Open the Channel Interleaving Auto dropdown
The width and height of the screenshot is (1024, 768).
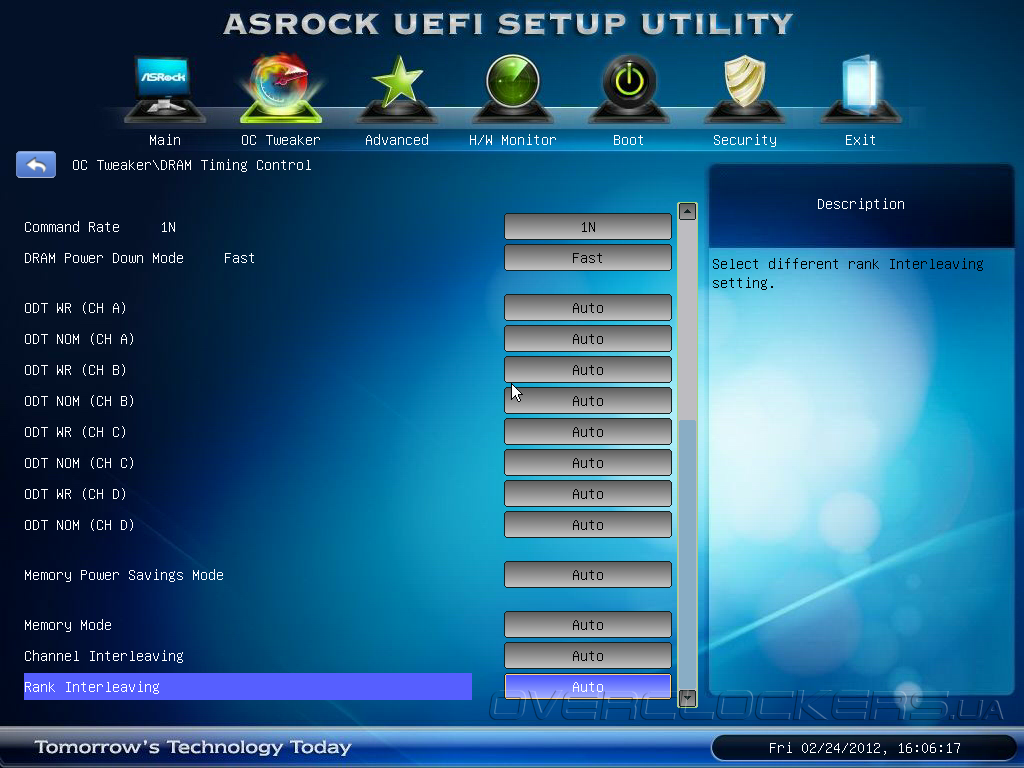[588, 656]
